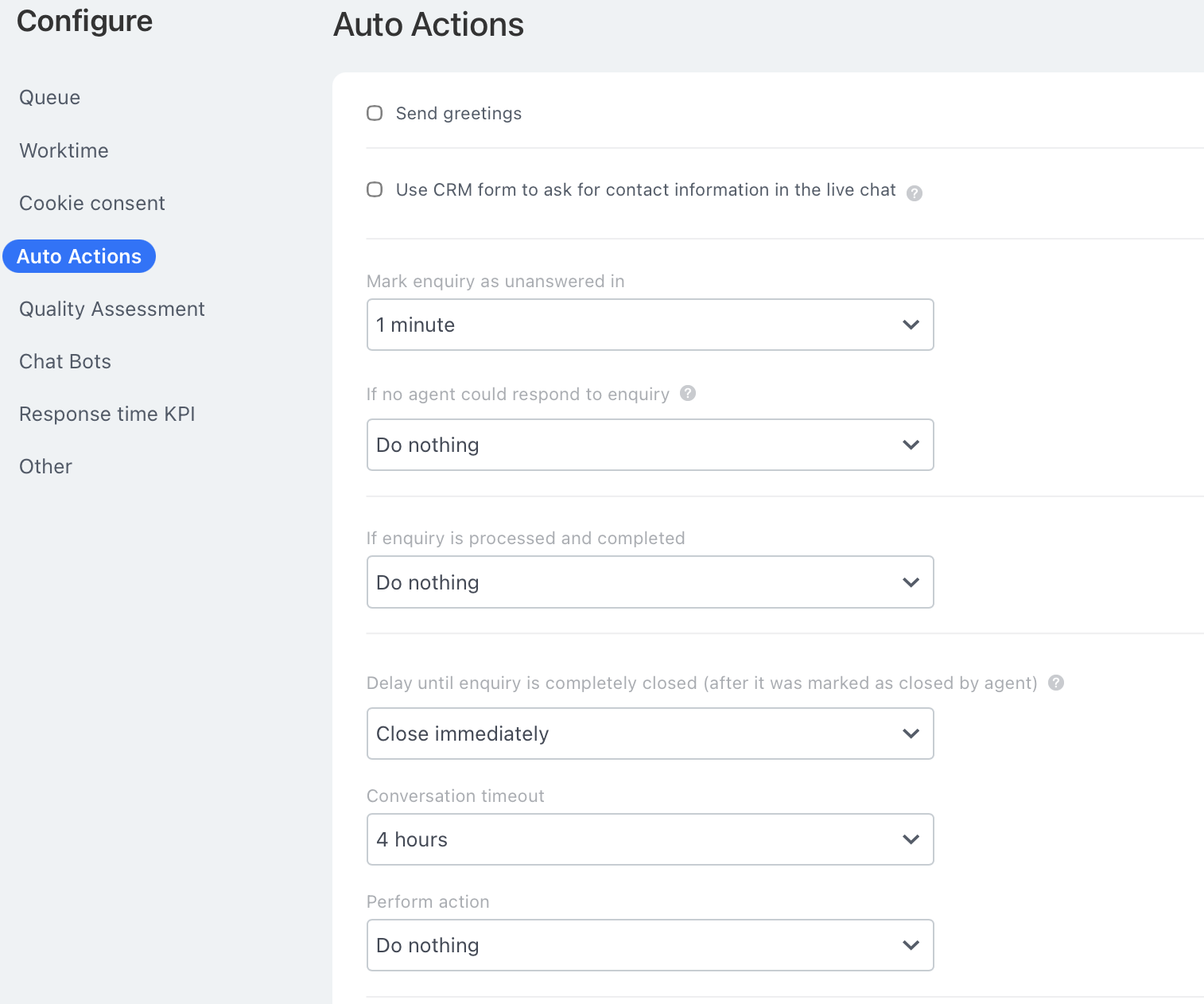
Task: Click the Send greetings label text
Action: tap(458, 114)
